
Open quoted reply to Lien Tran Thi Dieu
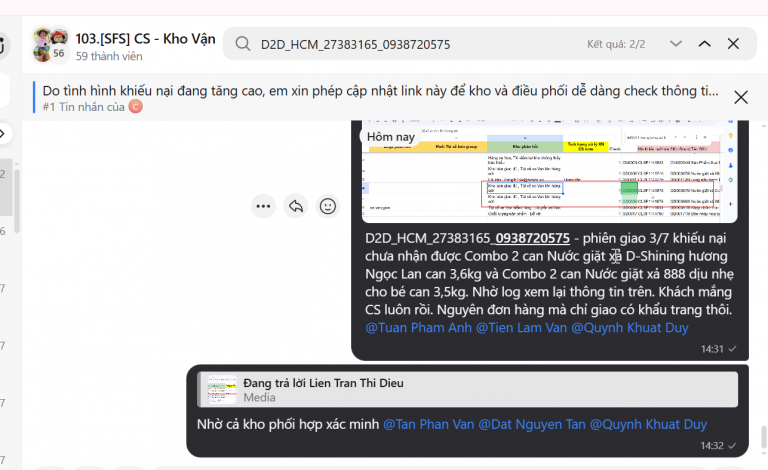(467, 390)
